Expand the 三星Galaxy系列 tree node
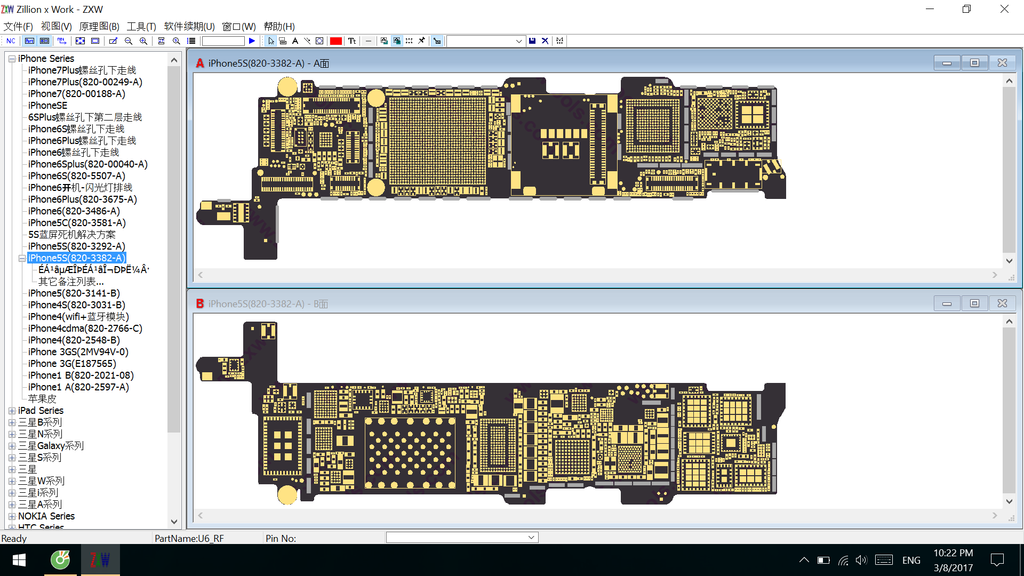Viewport: 1024px width, 576px height. pos(12,446)
